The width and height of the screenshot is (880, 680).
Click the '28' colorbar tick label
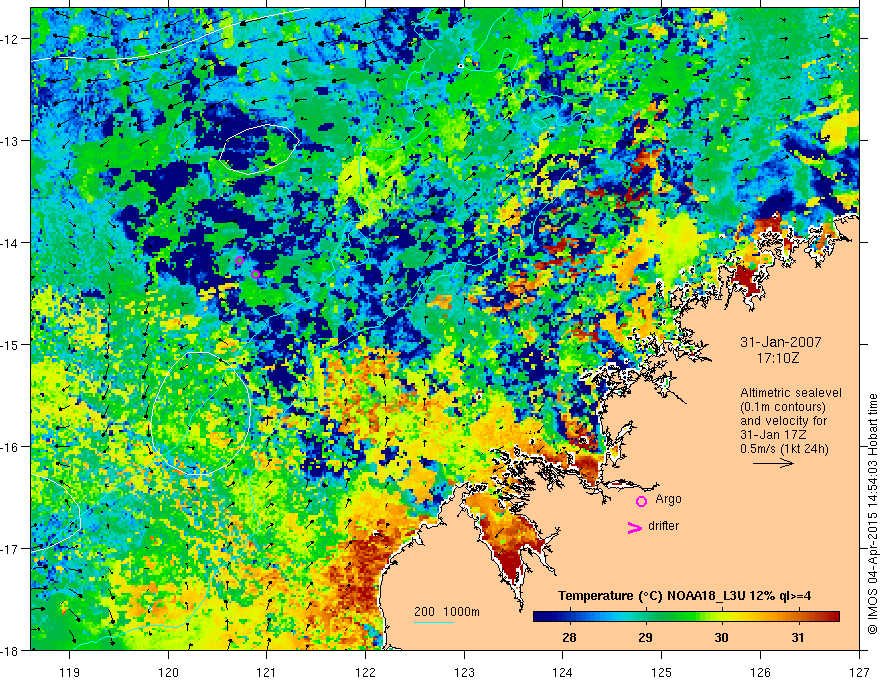pos(569,638)
